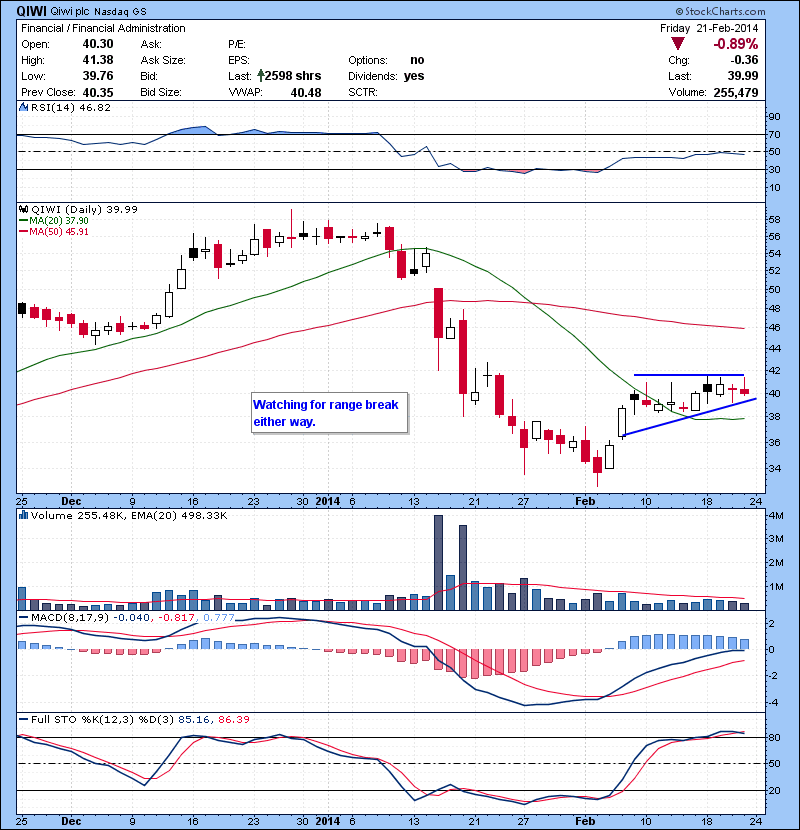Click the Options: no entry
The height and width of the screenshot is (830, 800).
click(386, 60)
